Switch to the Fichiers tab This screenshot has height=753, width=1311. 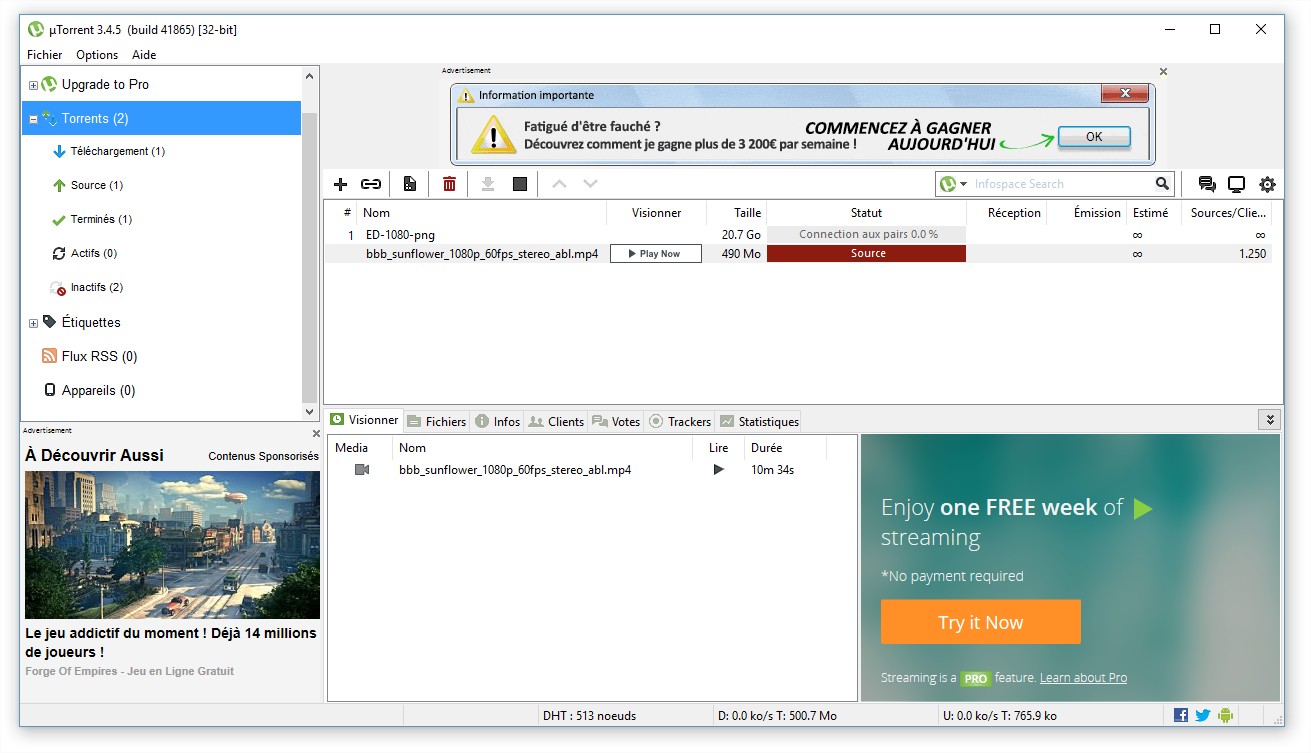click(x=437, y=421)
